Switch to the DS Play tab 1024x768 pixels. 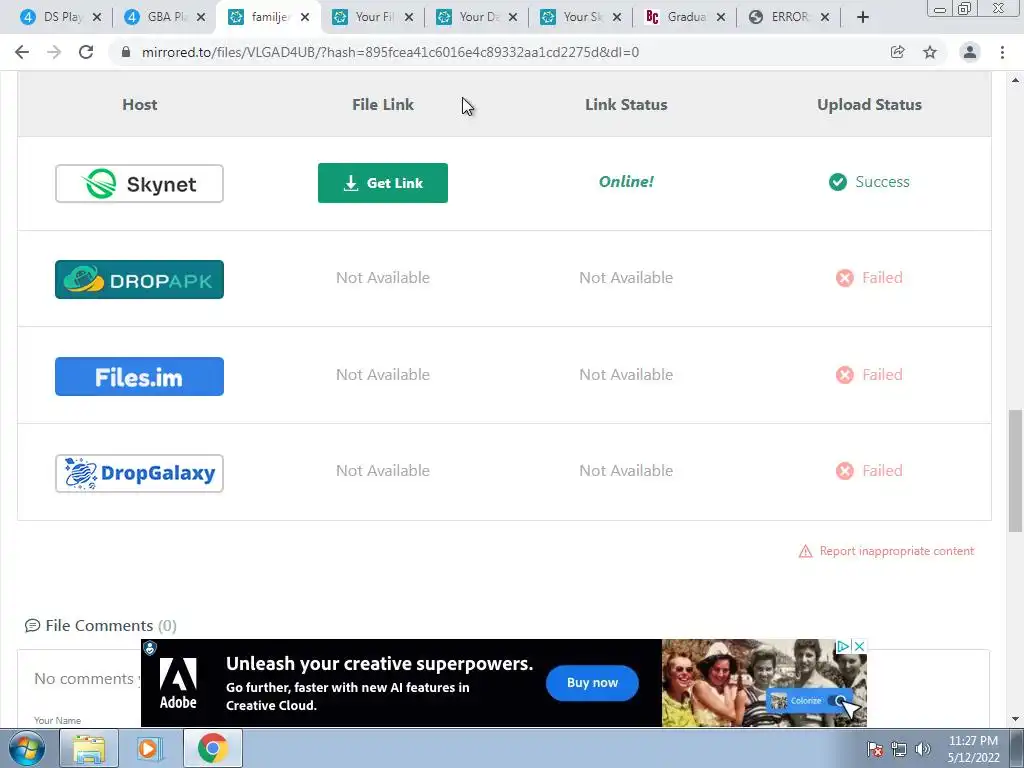[x=60, y=17]
